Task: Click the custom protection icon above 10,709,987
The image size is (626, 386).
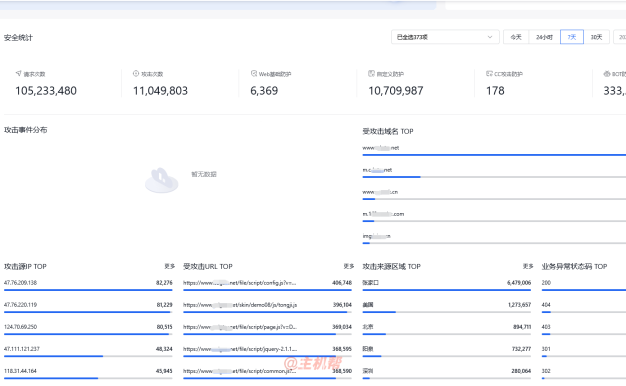Action: [371, 73]
